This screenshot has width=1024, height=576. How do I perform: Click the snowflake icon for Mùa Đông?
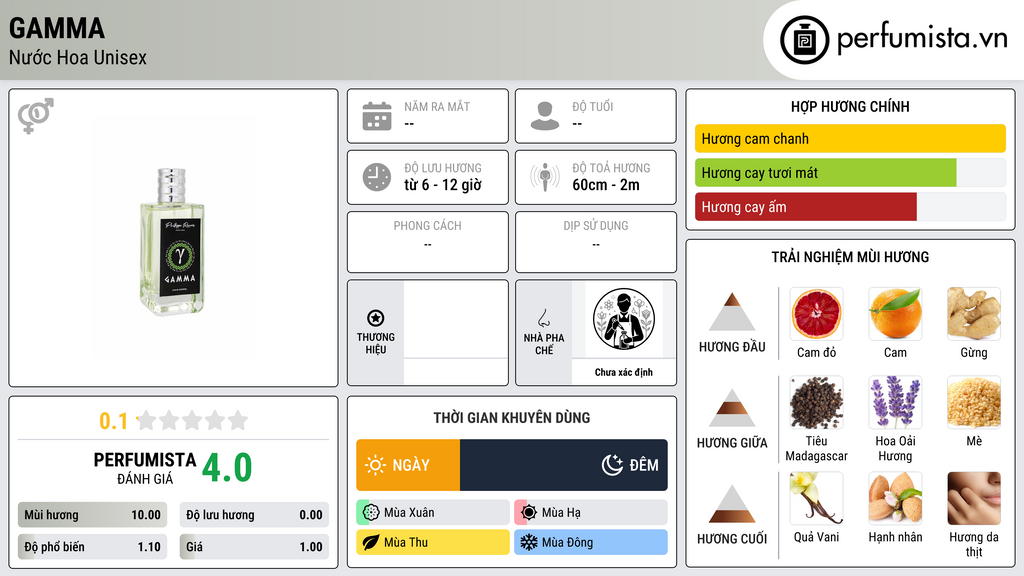click(x=529, y=543)
